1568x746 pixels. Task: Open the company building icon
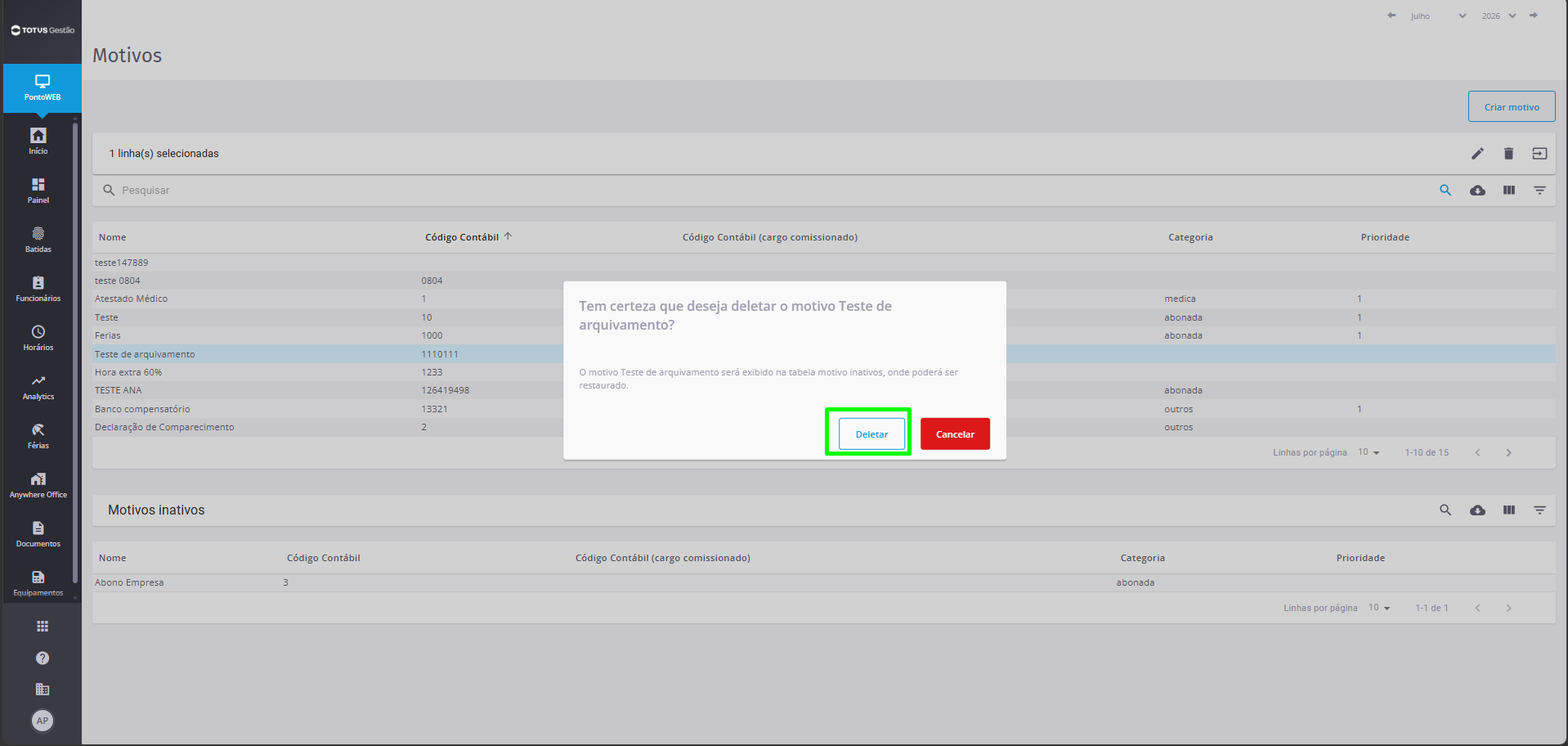pyautogui.click(x=43, y=690)
